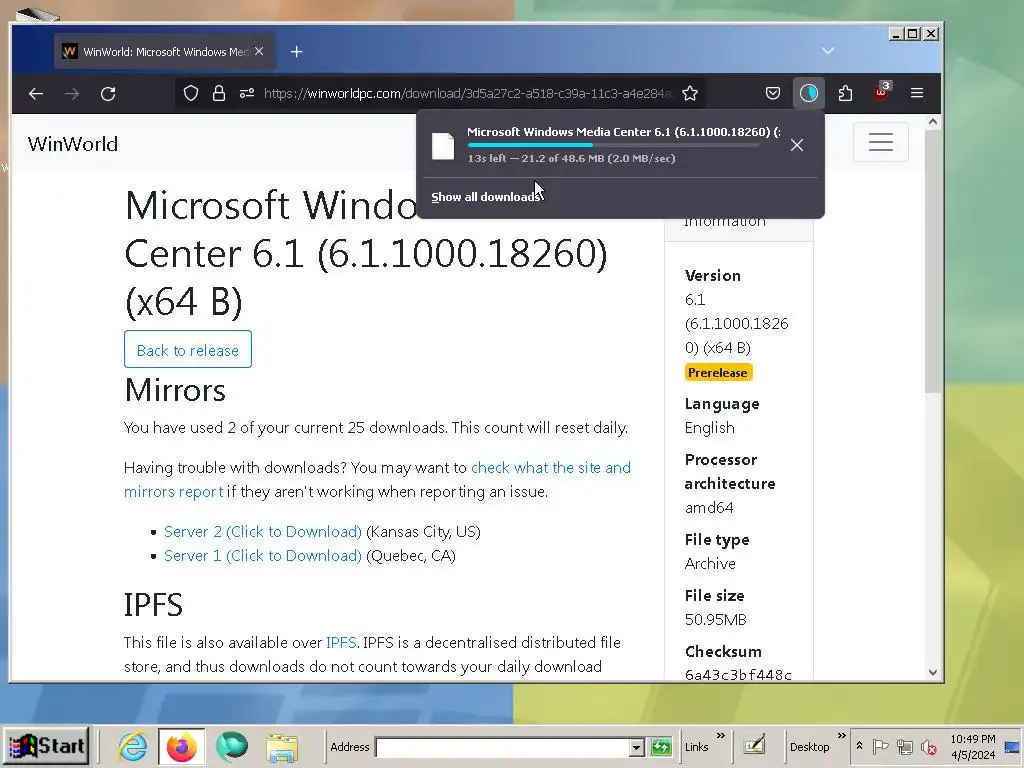This screenshot has width=1024, height=768.
Task: Go back with the browser back arrow
Action: (x=36, y=93)
